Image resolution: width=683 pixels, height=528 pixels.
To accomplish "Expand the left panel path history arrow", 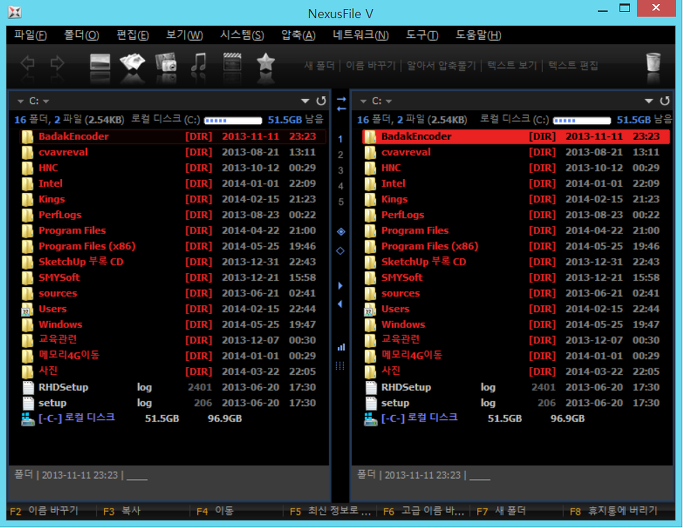I will [305, 101].
